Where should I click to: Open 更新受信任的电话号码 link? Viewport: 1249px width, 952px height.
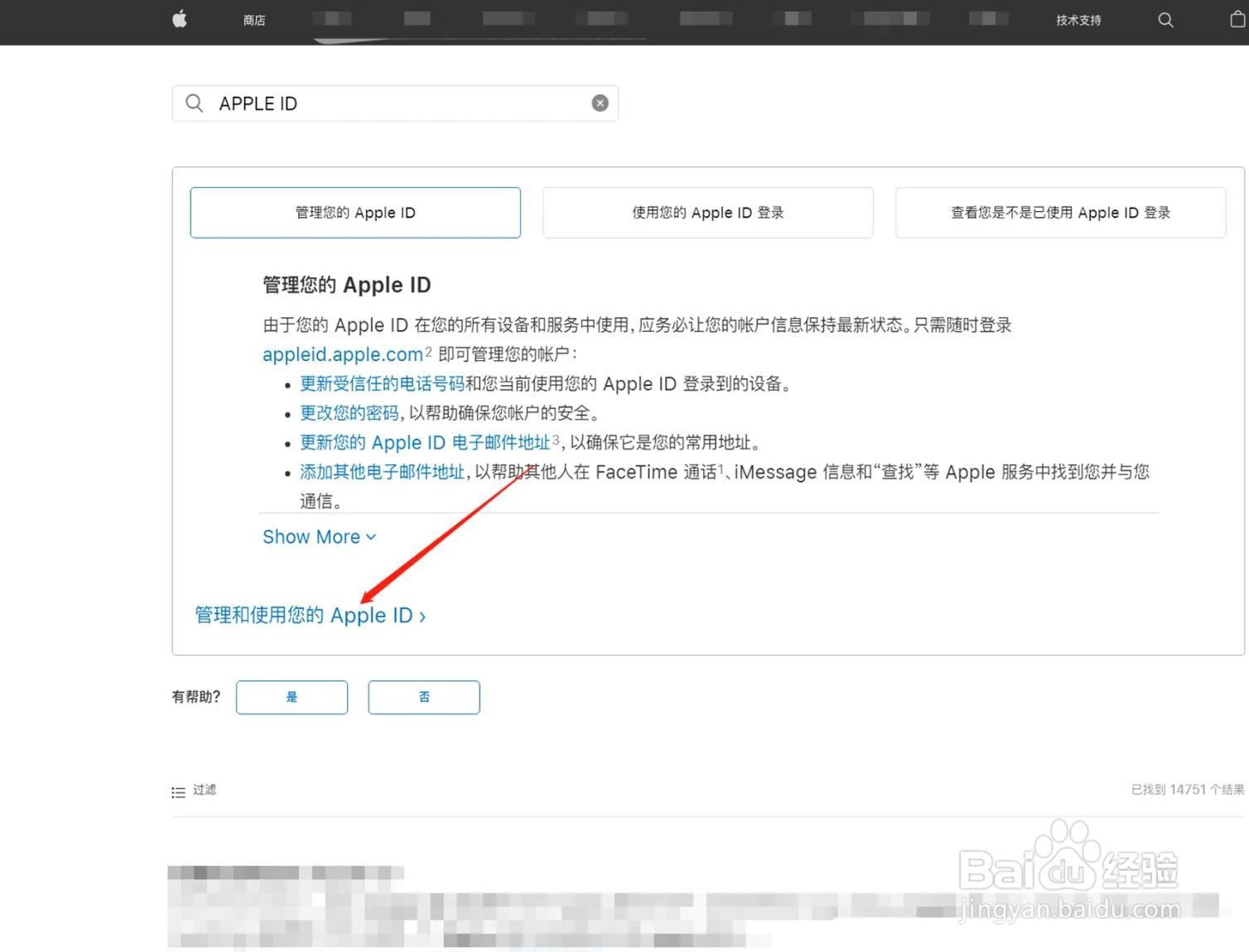[382, 383]
